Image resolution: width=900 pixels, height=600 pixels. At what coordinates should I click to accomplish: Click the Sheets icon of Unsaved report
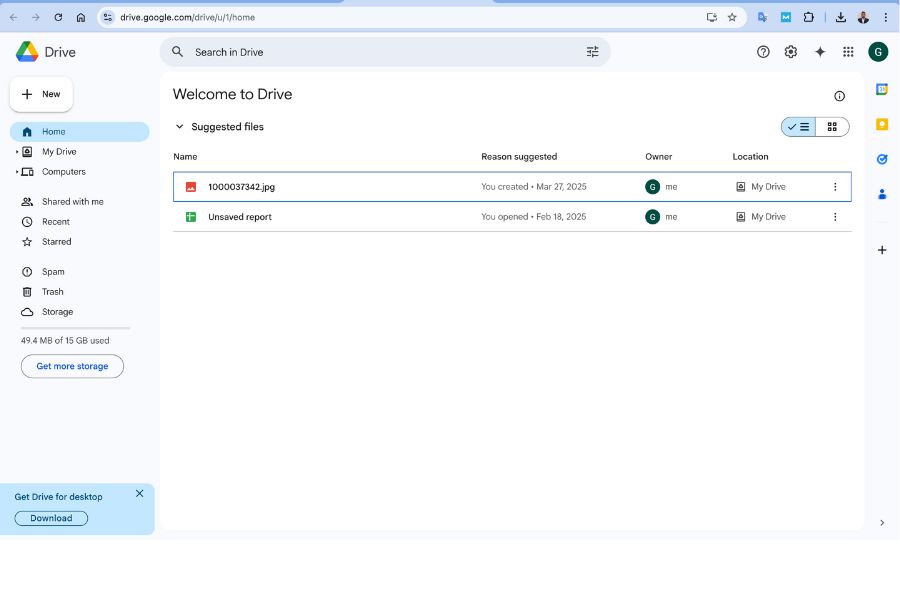click(191, 216)
